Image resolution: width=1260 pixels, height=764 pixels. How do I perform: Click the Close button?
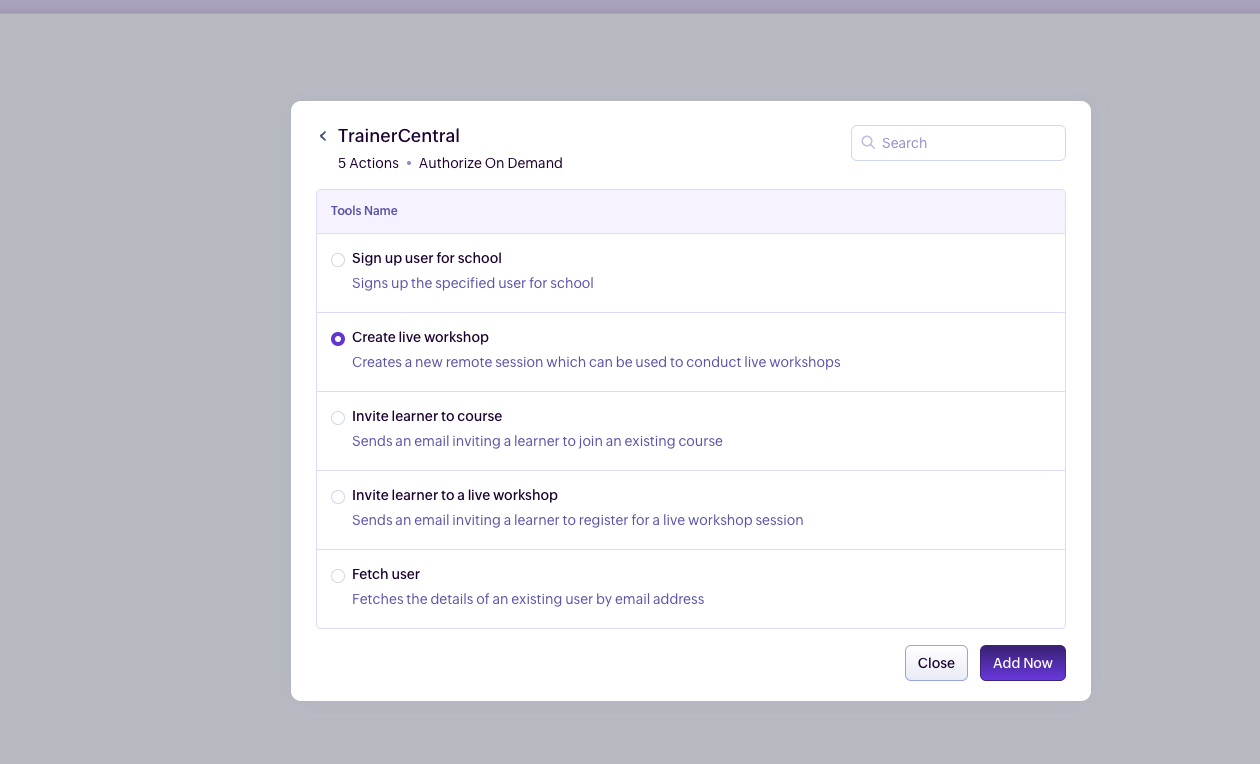point(936,663)
